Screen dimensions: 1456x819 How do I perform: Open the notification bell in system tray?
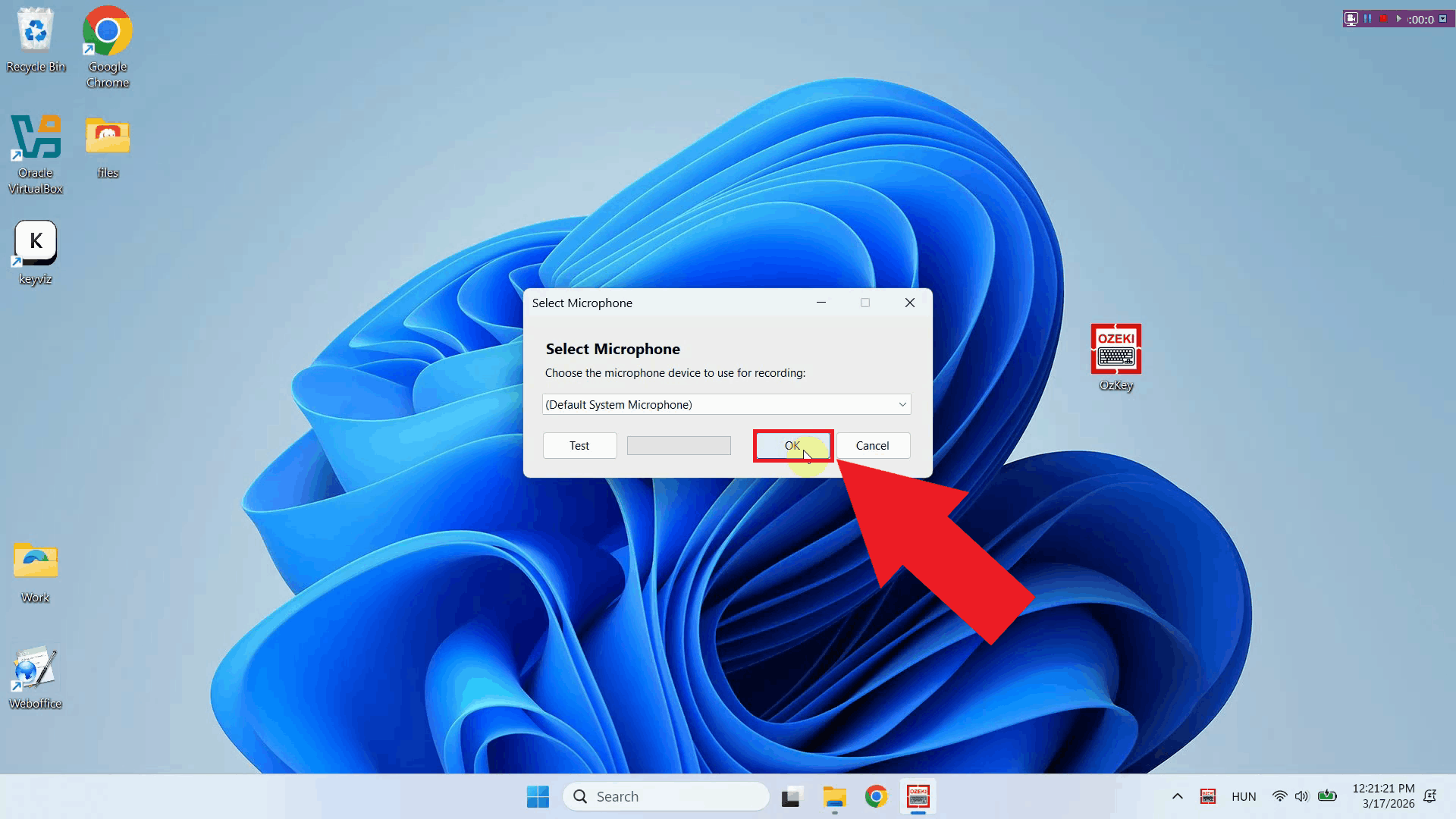click(x=1430, y=796)
